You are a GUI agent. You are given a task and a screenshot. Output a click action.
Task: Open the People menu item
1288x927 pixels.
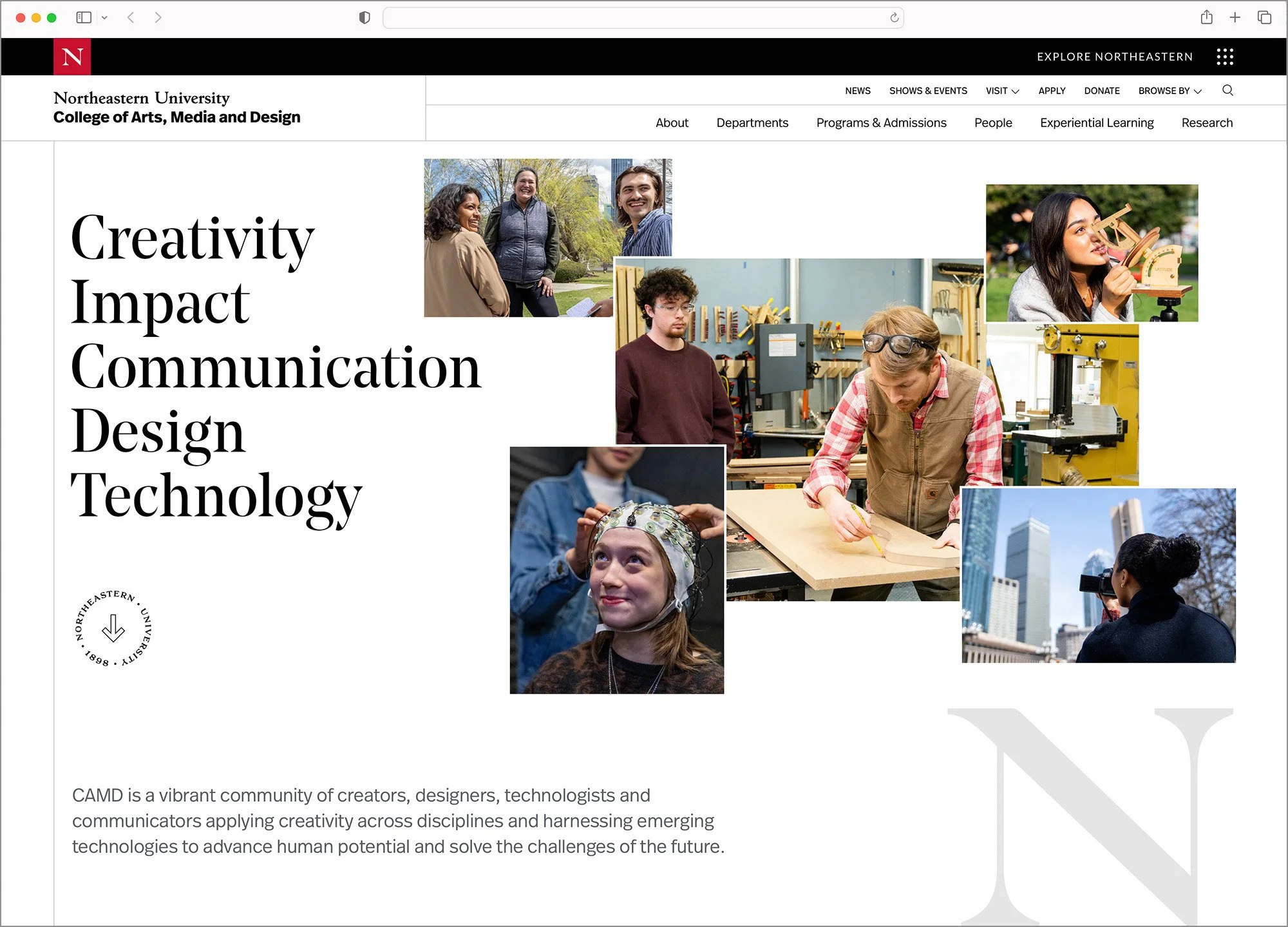(x=993, y=122)
